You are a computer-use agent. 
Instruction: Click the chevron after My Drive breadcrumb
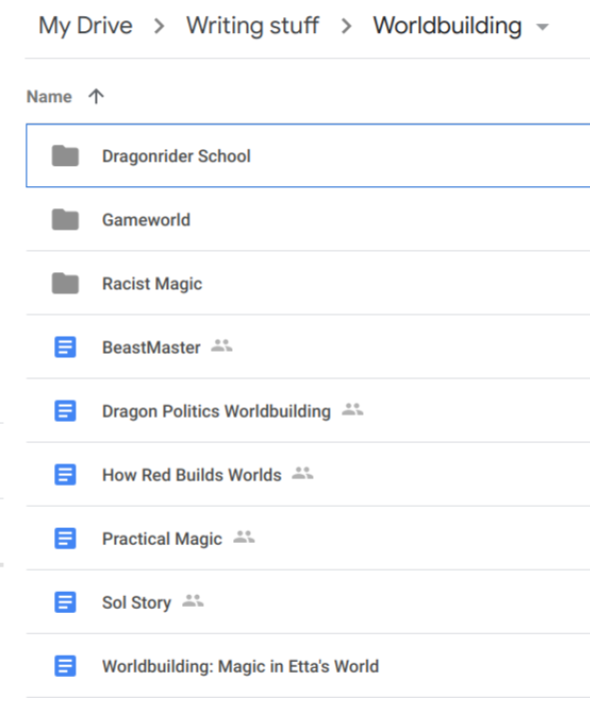(159, 27)
